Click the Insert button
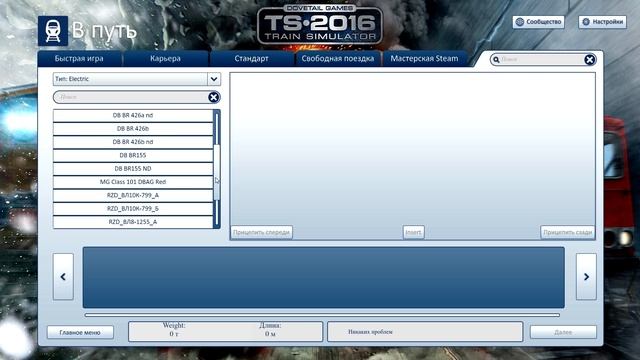640x360 pixels. [413, 232]
